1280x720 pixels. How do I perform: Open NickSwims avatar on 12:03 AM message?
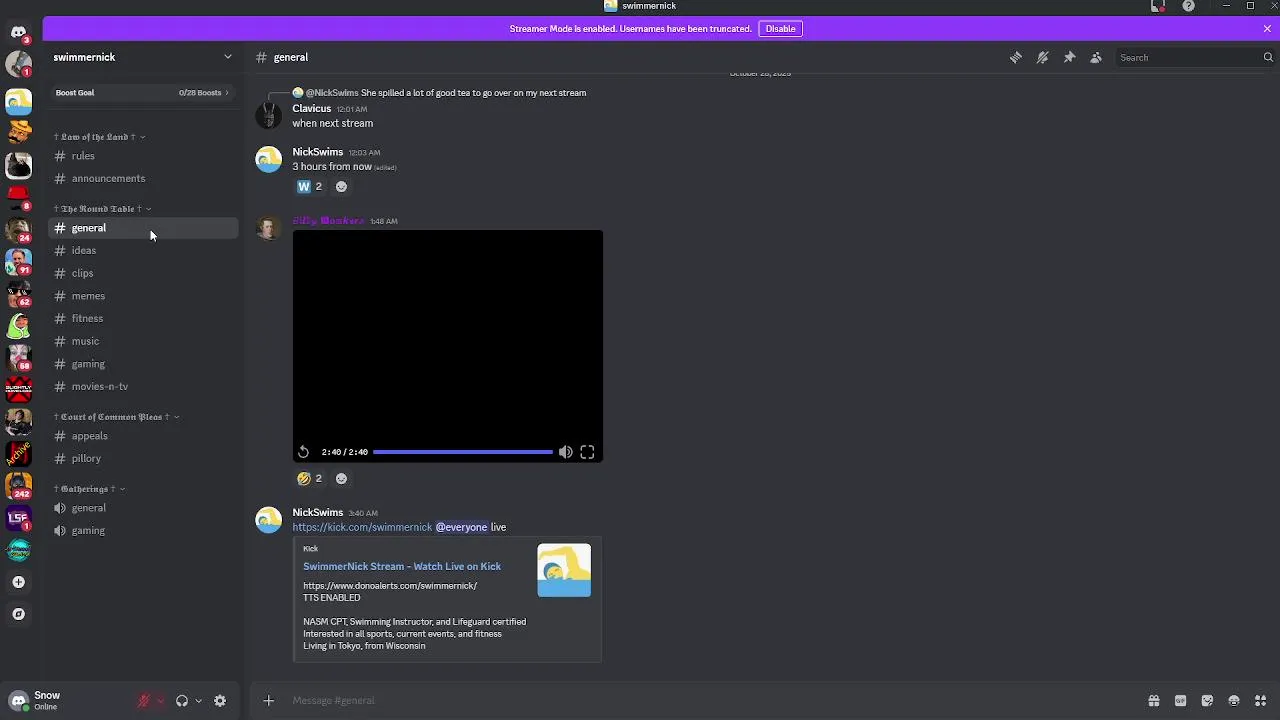(x=268, y=160)
